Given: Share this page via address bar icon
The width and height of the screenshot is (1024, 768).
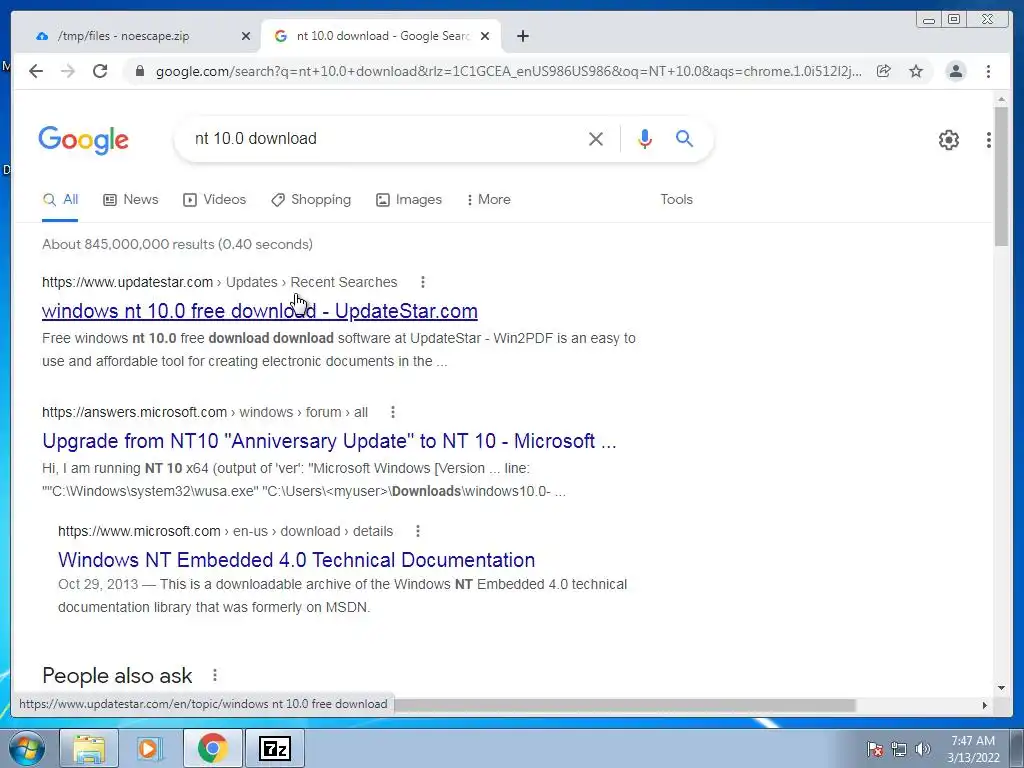Looking at the screenshot, I should [x=884, y=71].
